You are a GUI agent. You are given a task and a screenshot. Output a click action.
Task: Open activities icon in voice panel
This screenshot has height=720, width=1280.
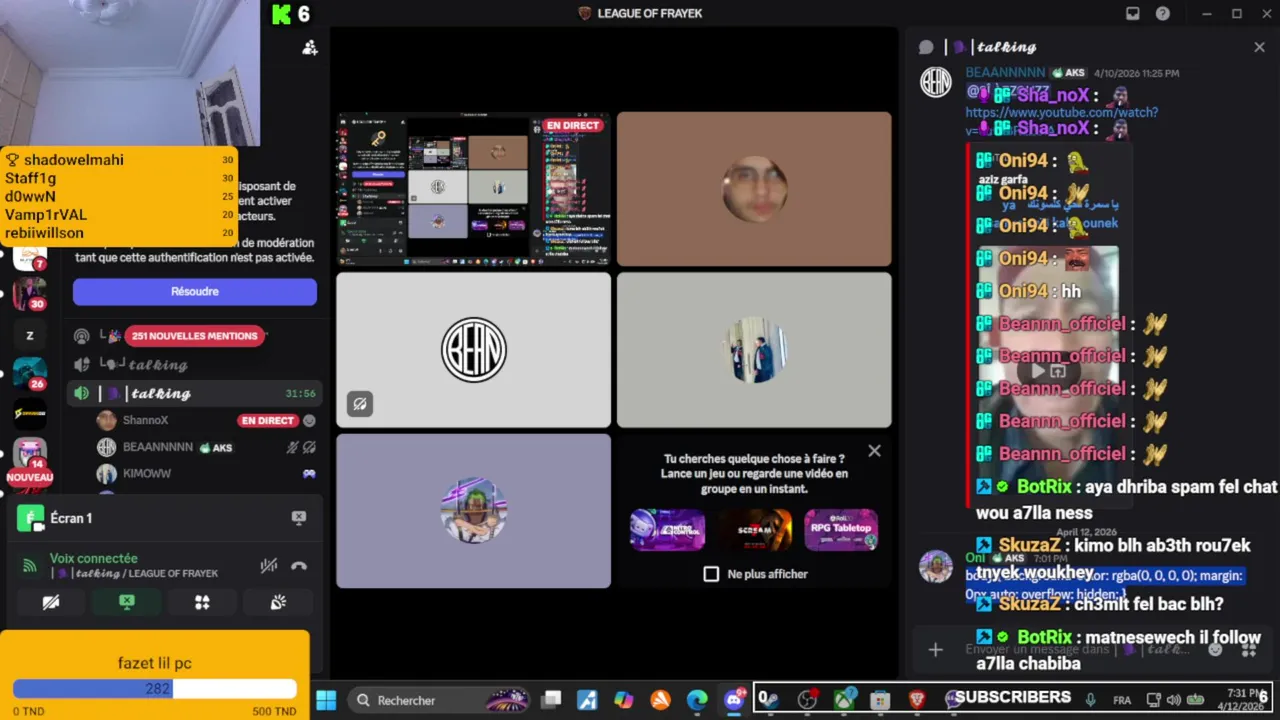202,602
